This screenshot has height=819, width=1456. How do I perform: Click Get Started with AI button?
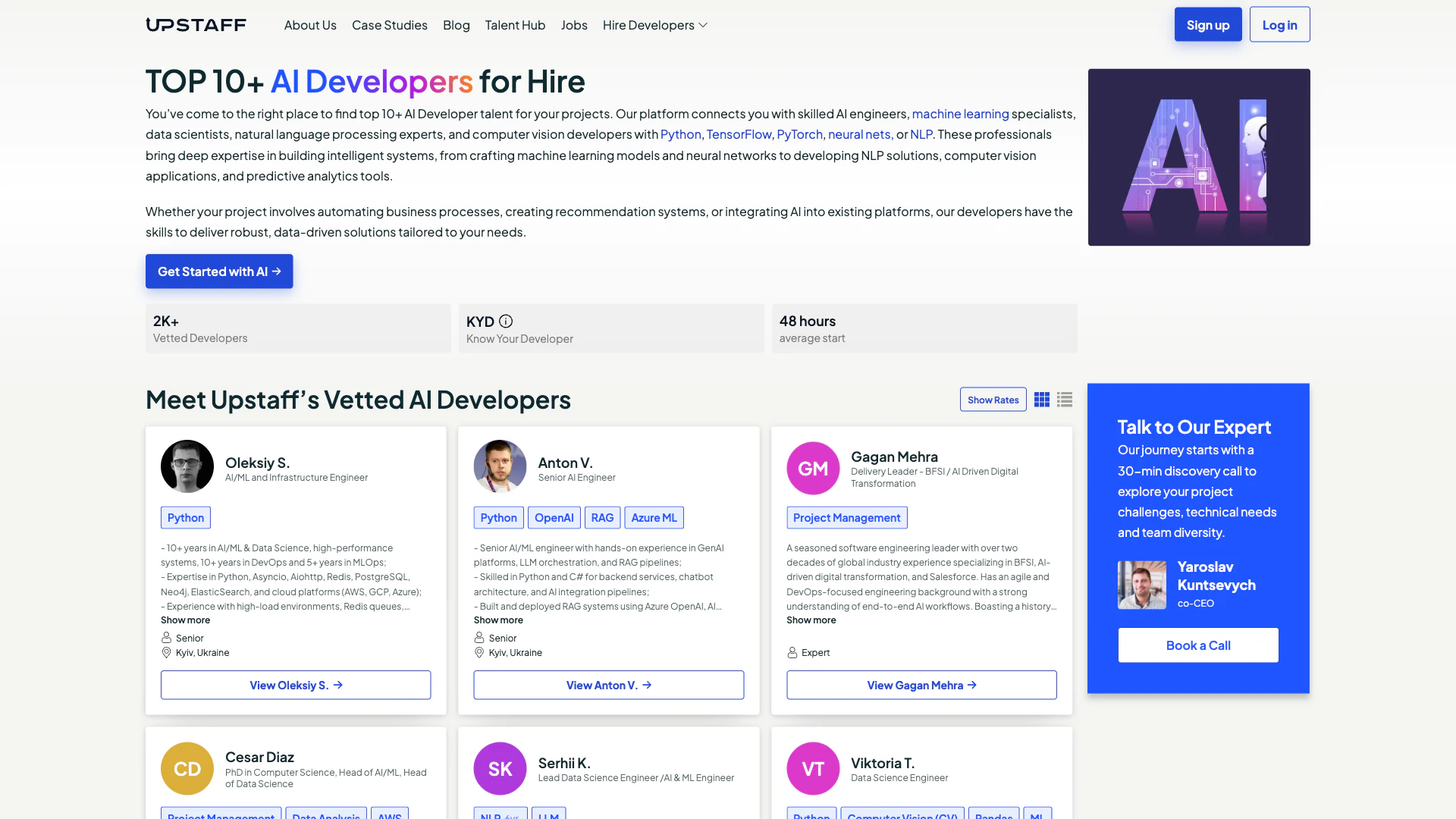(x=219, y=271)
